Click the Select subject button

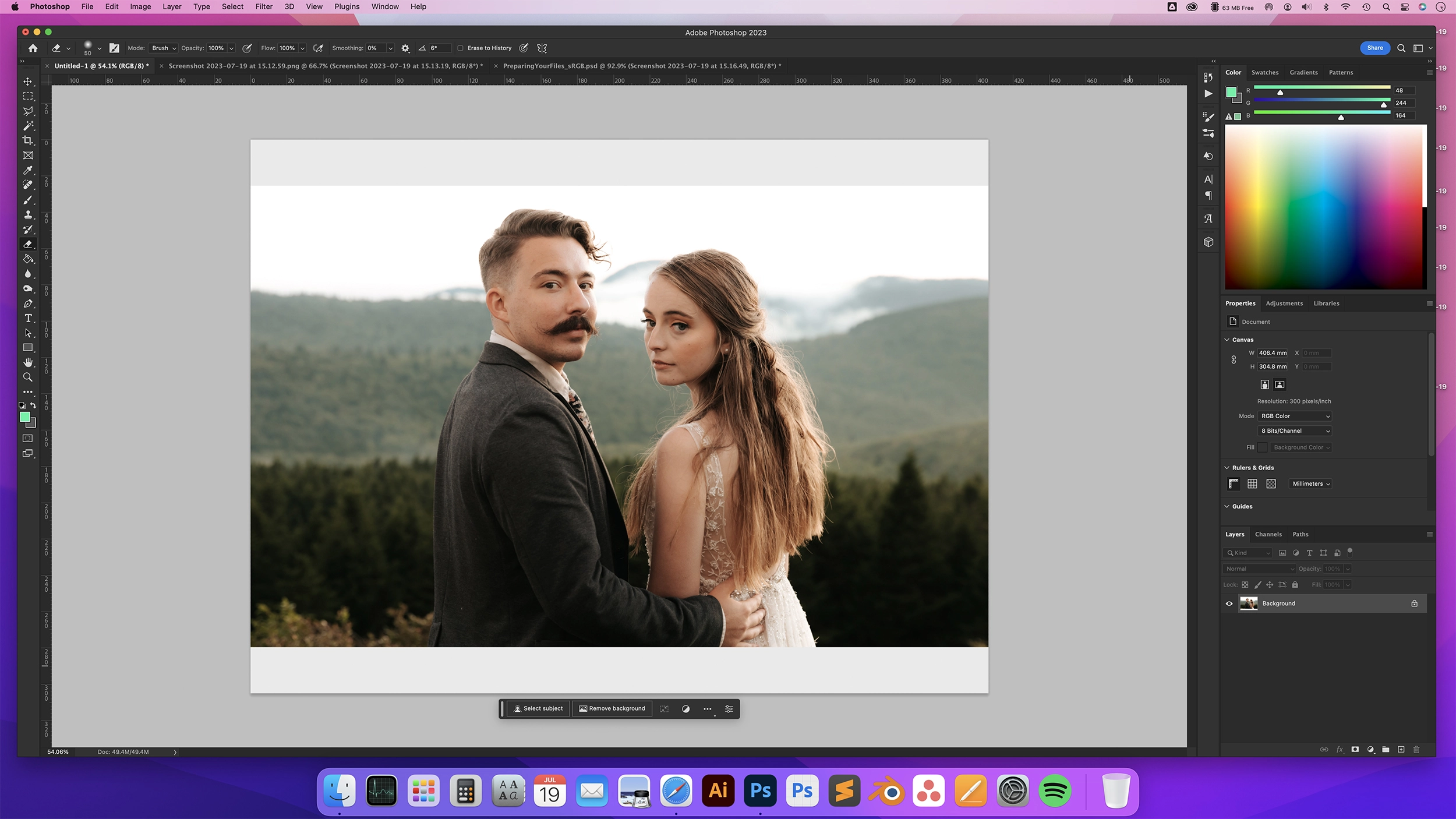coord(538,708)
